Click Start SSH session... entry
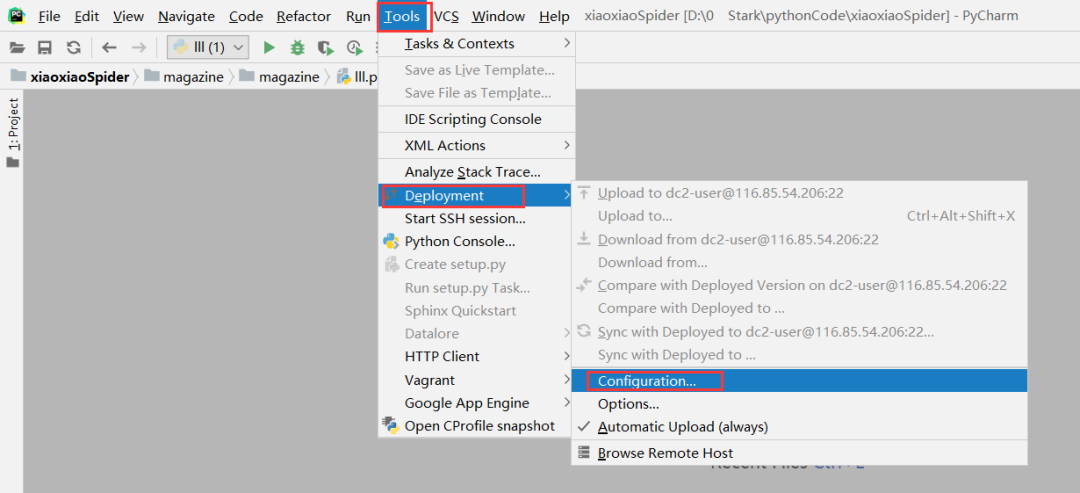Image resolution: width=1080 pixels, height=493 pixels. (x=464, y=219)
